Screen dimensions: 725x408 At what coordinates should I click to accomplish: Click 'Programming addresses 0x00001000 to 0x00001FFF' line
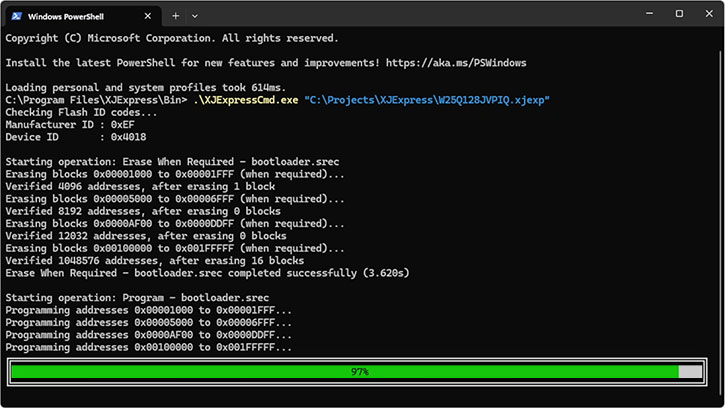click(x=149, y=310)
